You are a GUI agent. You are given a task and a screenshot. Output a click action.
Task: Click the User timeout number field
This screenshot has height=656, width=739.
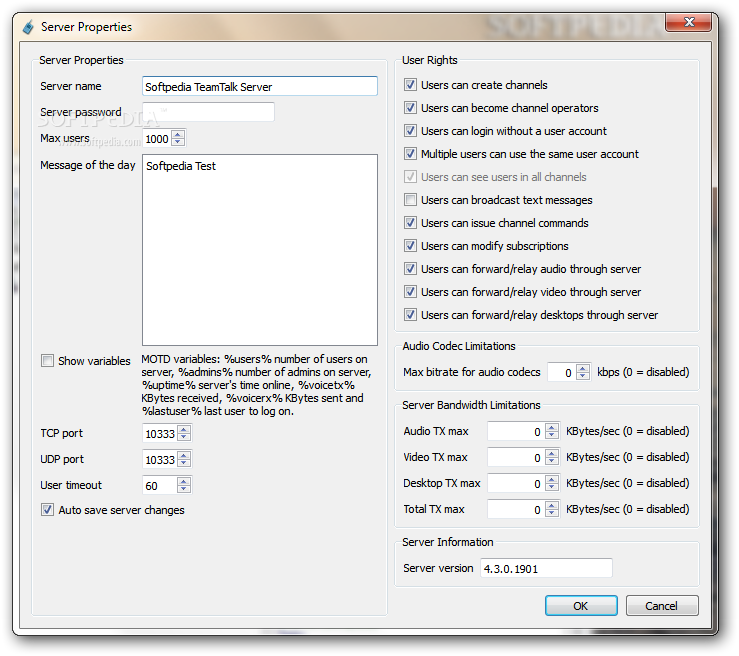pyautogui.click(x=160, y=485)
